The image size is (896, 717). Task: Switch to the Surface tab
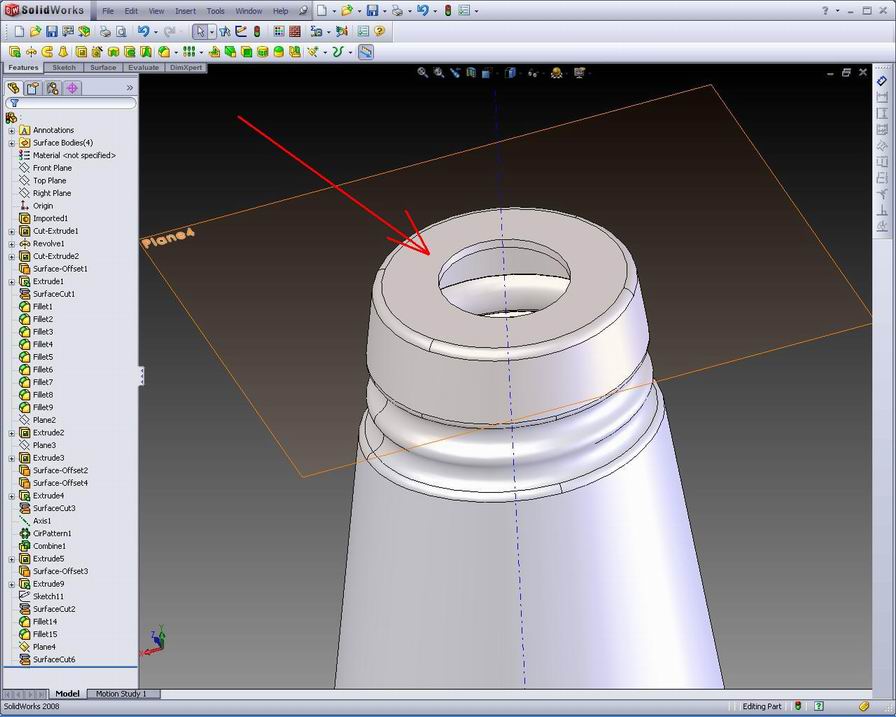[102, 68]
